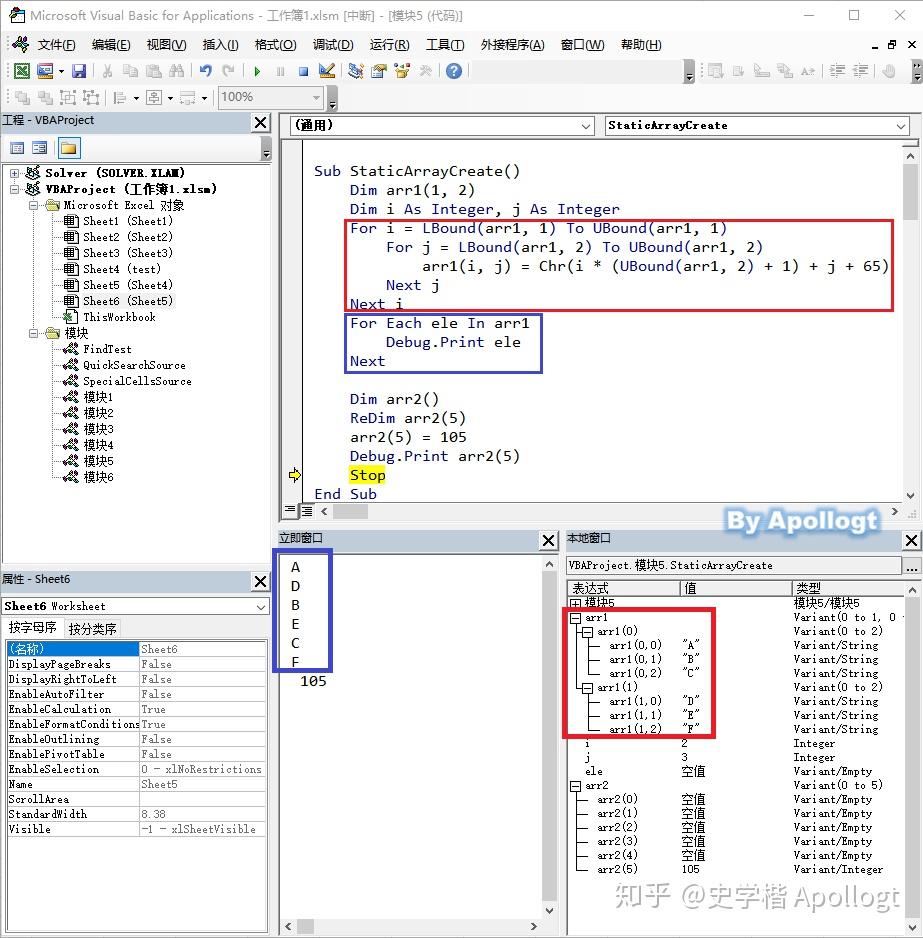Screen dimensions: 923x938
Task: Collapse the arr1 node in Locals window
Action: (x=575, y=618)
